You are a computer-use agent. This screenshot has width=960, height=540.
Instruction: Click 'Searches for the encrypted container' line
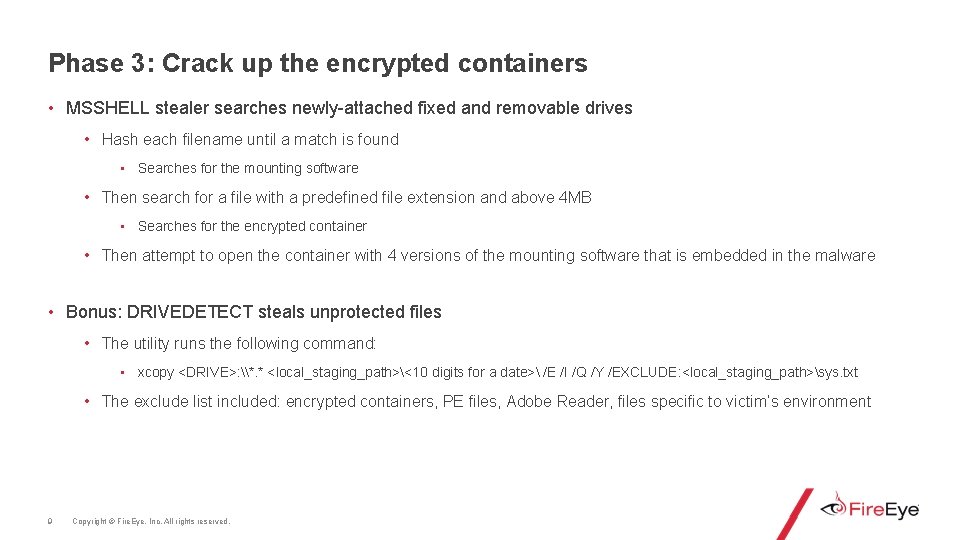pos(252,227)
